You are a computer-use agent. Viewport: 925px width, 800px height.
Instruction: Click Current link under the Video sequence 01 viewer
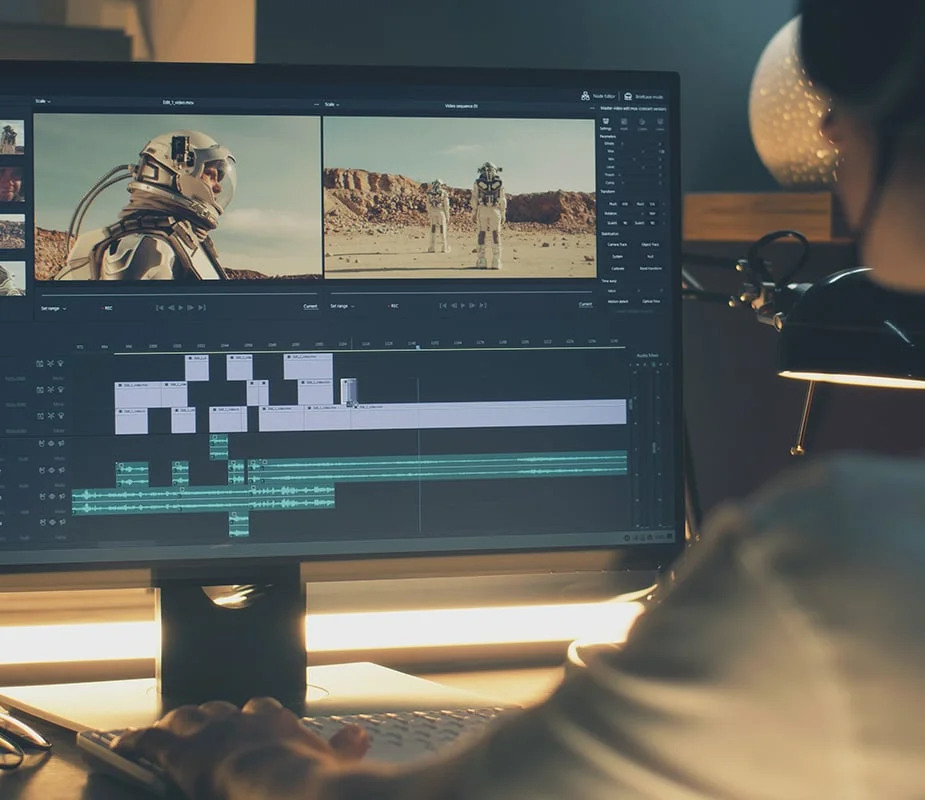point(585,304)
